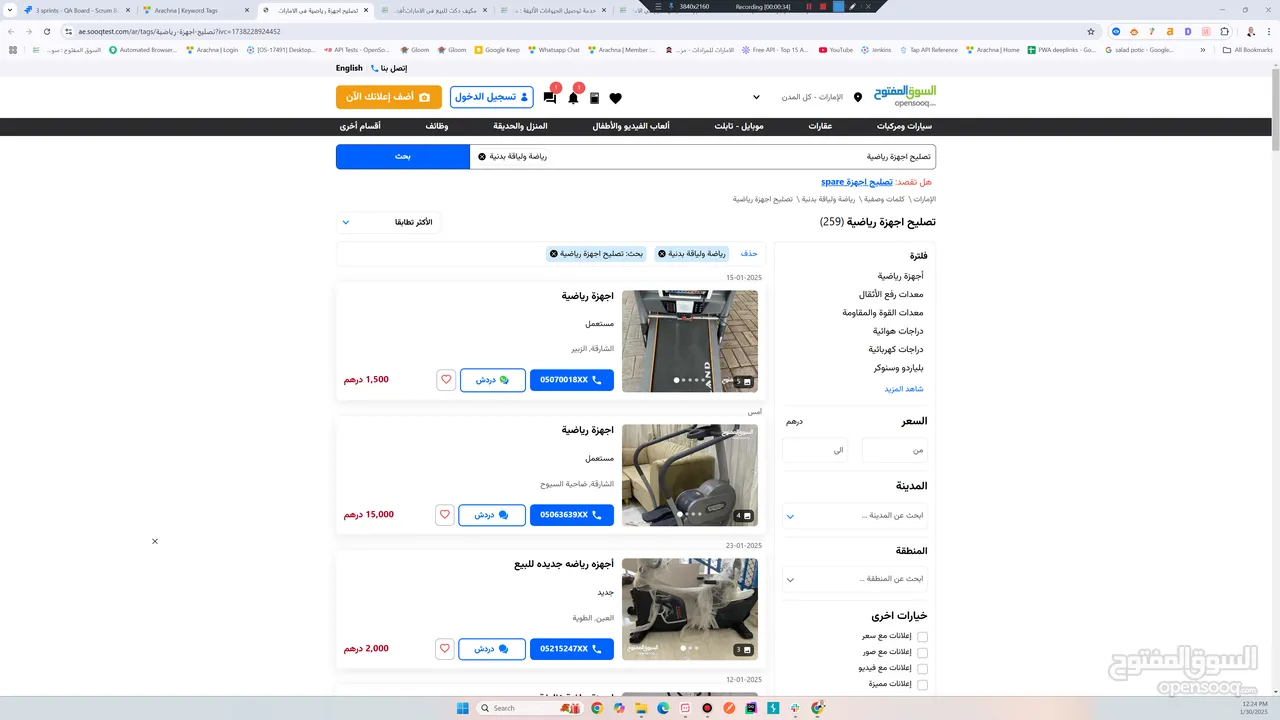The width and height of the screenshot is (1280, 720).
Task: Open the thumbnail of the 15,000 dirham listing
Action: click(690, 475)
